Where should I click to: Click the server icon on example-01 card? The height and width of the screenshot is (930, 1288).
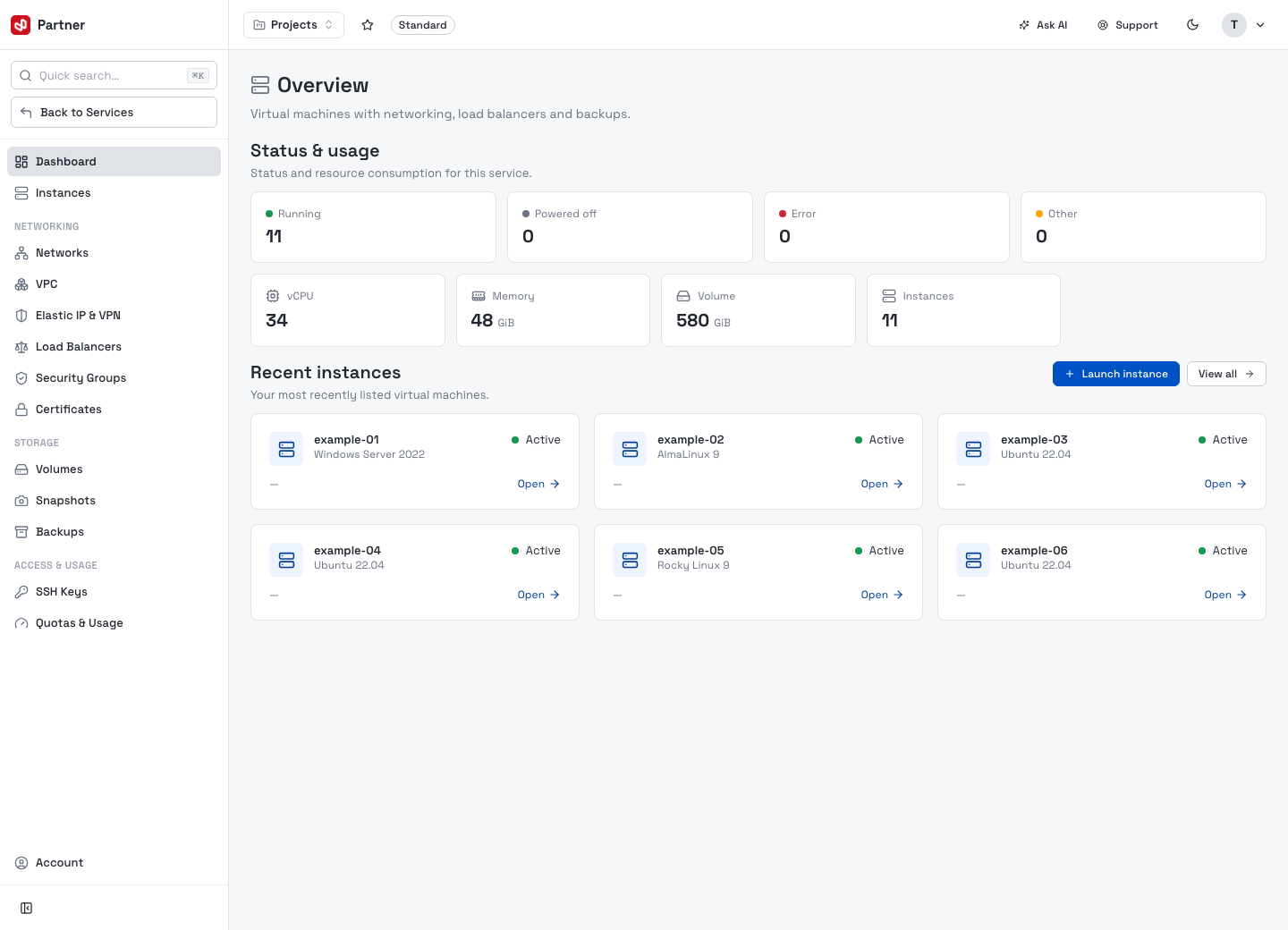[286, 449]
